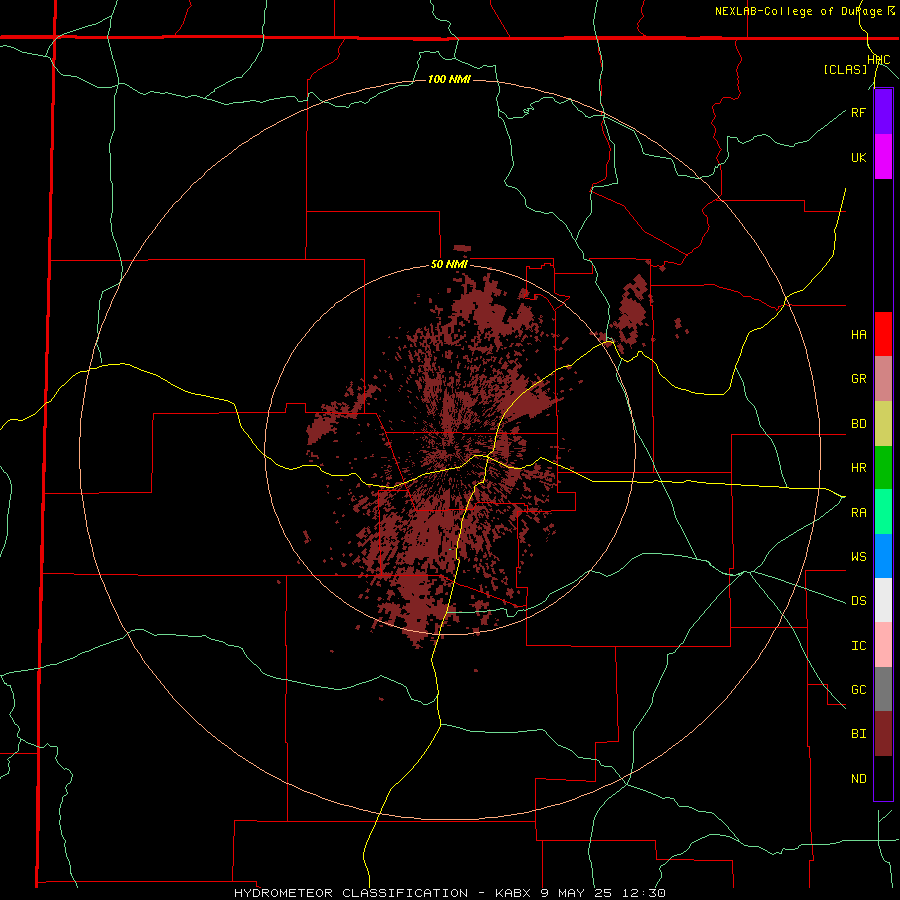Click the ND legend label
The image size is (900, 900).
(858, 779)
